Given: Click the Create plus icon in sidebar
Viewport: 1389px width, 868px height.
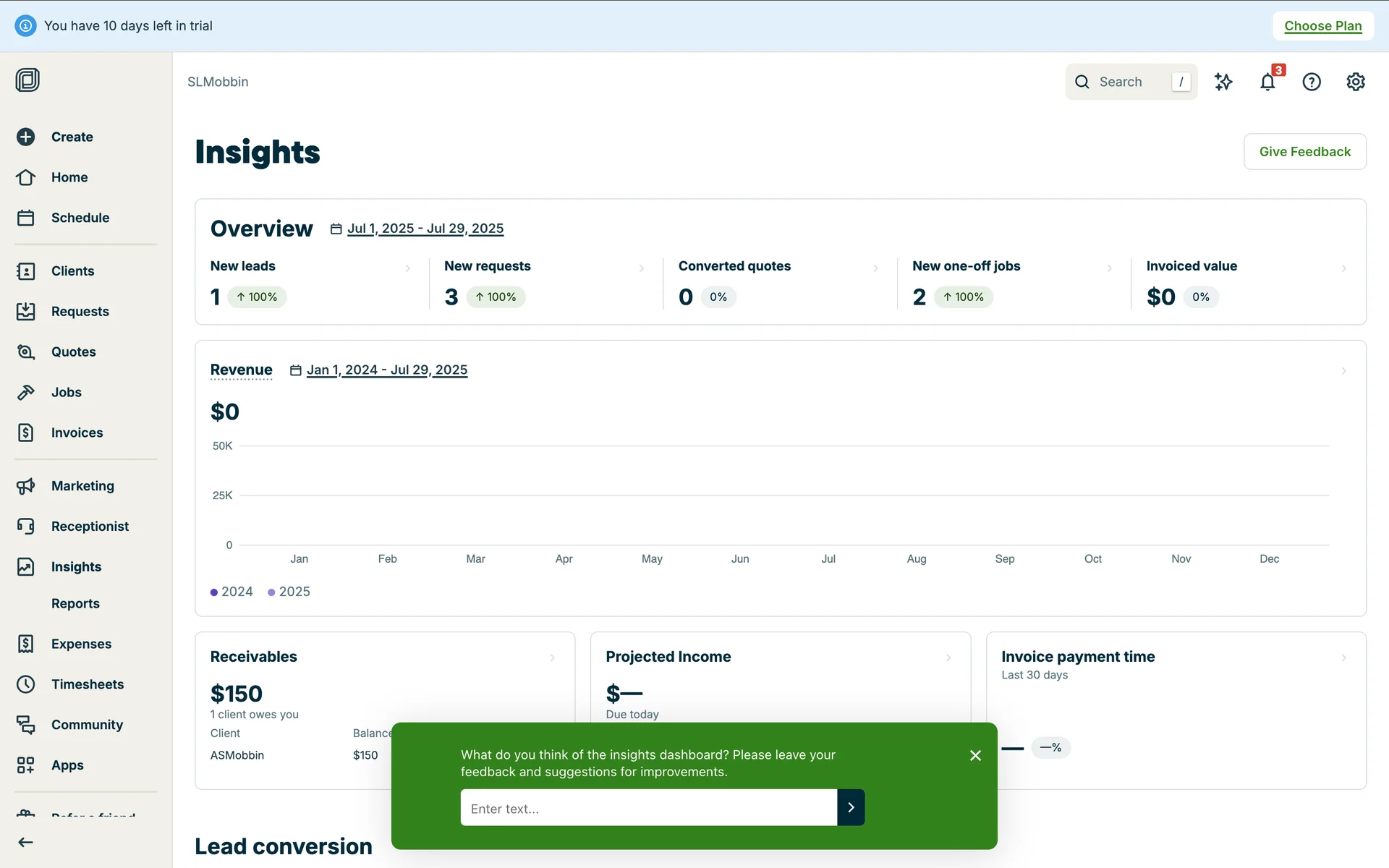Looking at the screenshot, I should click(x=26, y=137).
